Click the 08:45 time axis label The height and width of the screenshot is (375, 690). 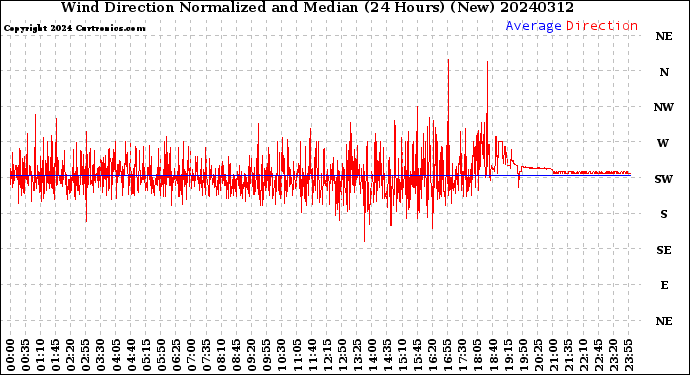pyautogui.click(x=237, y=355)
